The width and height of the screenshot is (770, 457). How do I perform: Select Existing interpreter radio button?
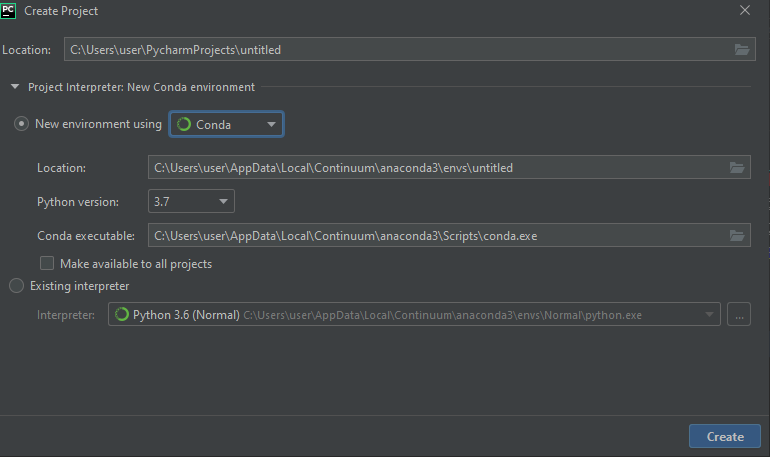pyautogui.click(x=16, y=286)
